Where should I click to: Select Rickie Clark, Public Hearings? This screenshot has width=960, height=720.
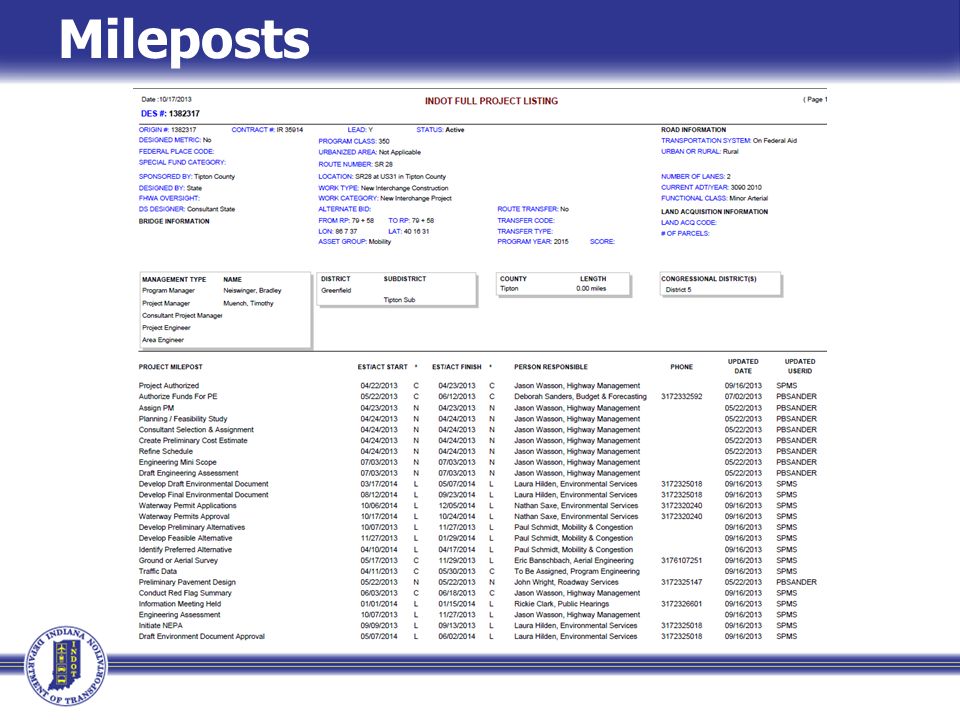(561, 604)
